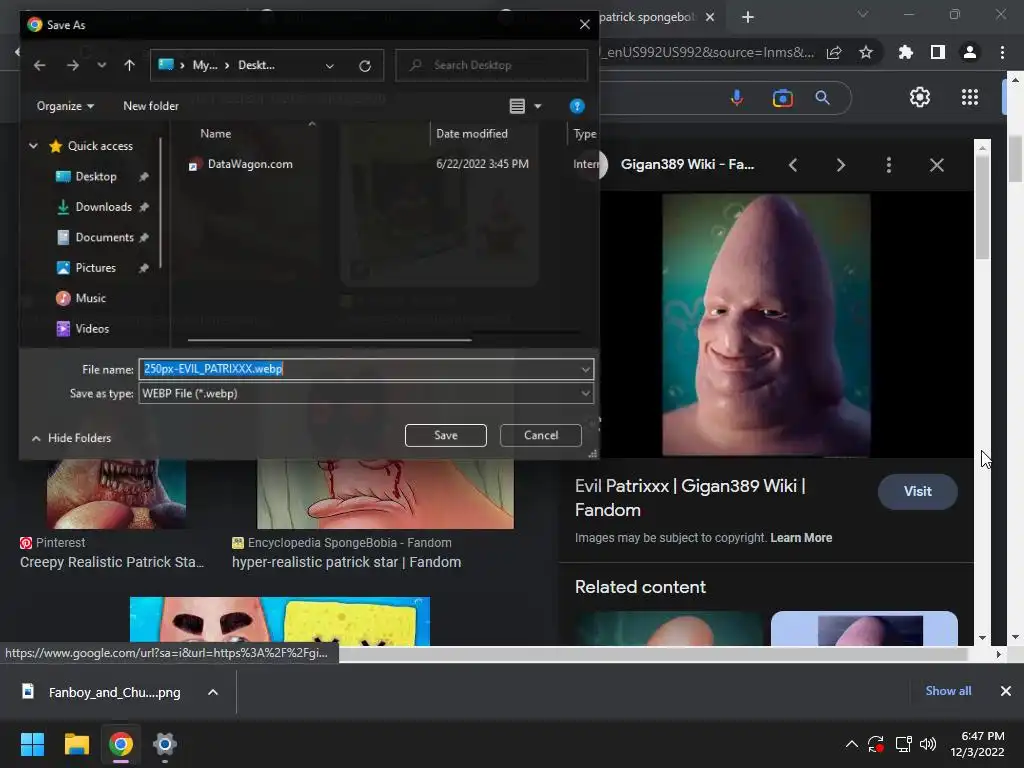Collapse with Hide Folders

(71, 438)
